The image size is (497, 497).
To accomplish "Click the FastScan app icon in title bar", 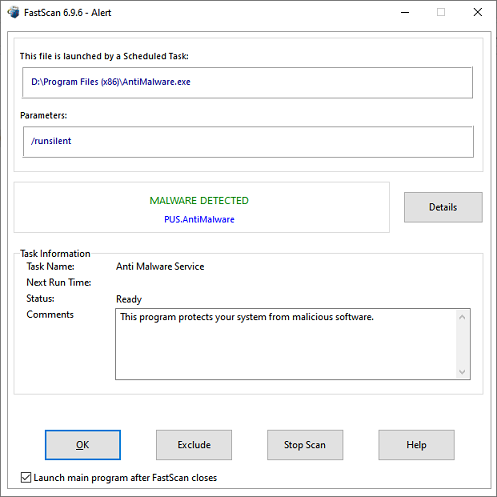I will [x=13, y=12].
